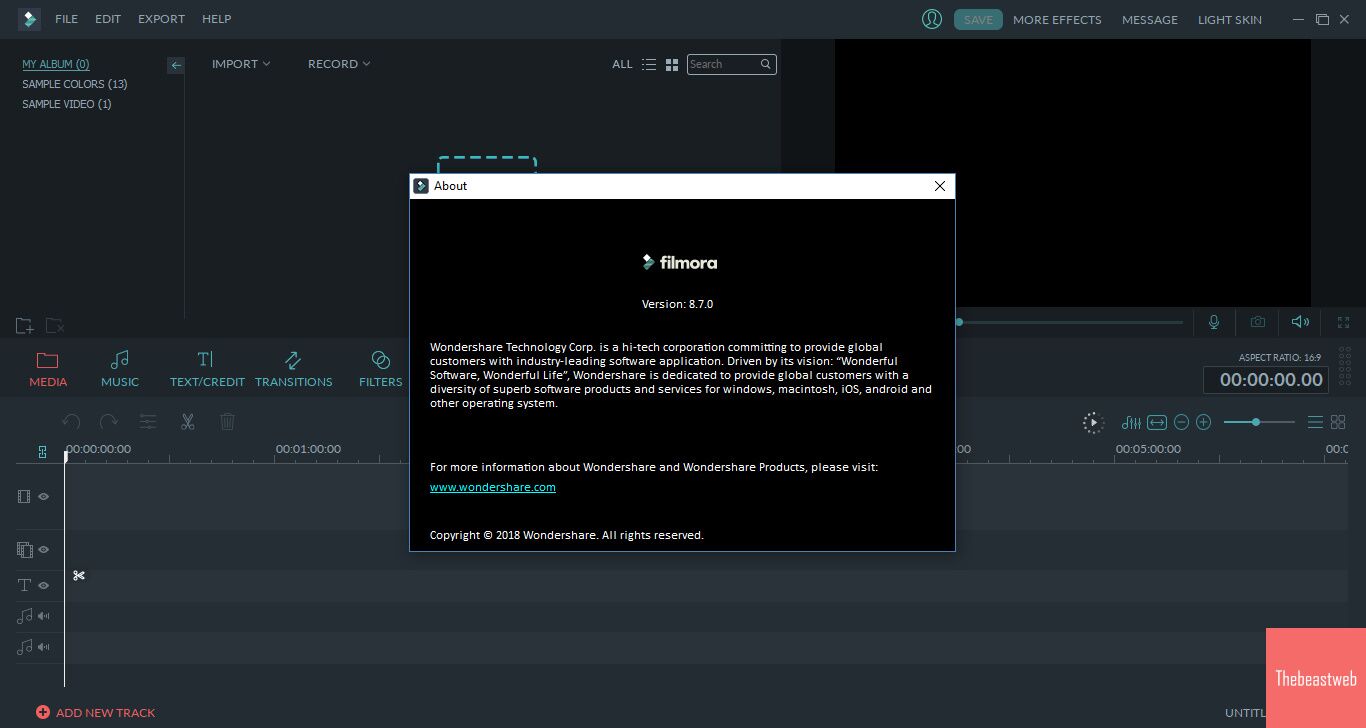
Task: Select MY ALBUM (0)
Action: (x=56, y=64)
